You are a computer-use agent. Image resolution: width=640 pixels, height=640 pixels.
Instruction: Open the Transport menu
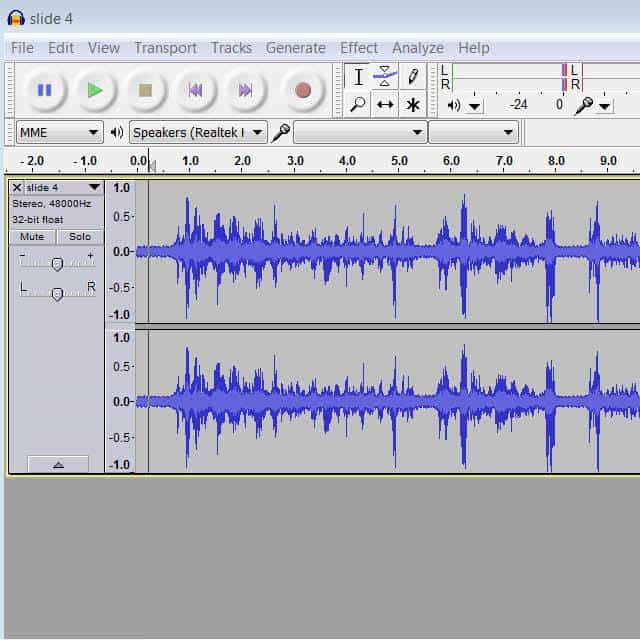point(165,48)
